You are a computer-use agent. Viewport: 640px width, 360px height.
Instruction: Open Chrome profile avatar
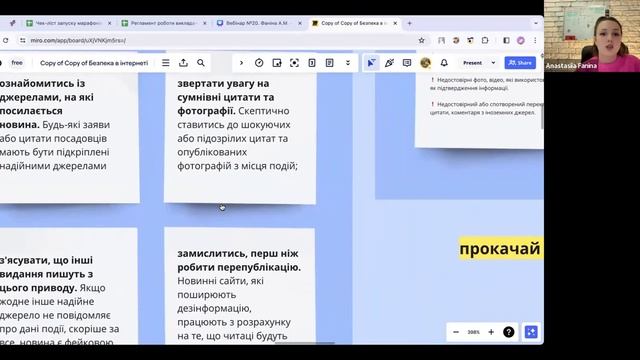coord(520,40)
